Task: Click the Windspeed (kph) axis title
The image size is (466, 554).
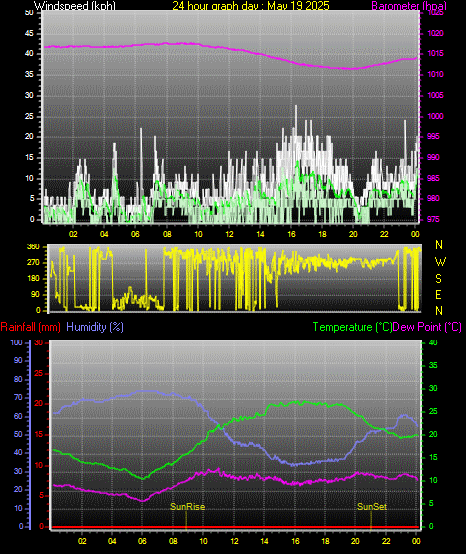Action: coord(75,6)
